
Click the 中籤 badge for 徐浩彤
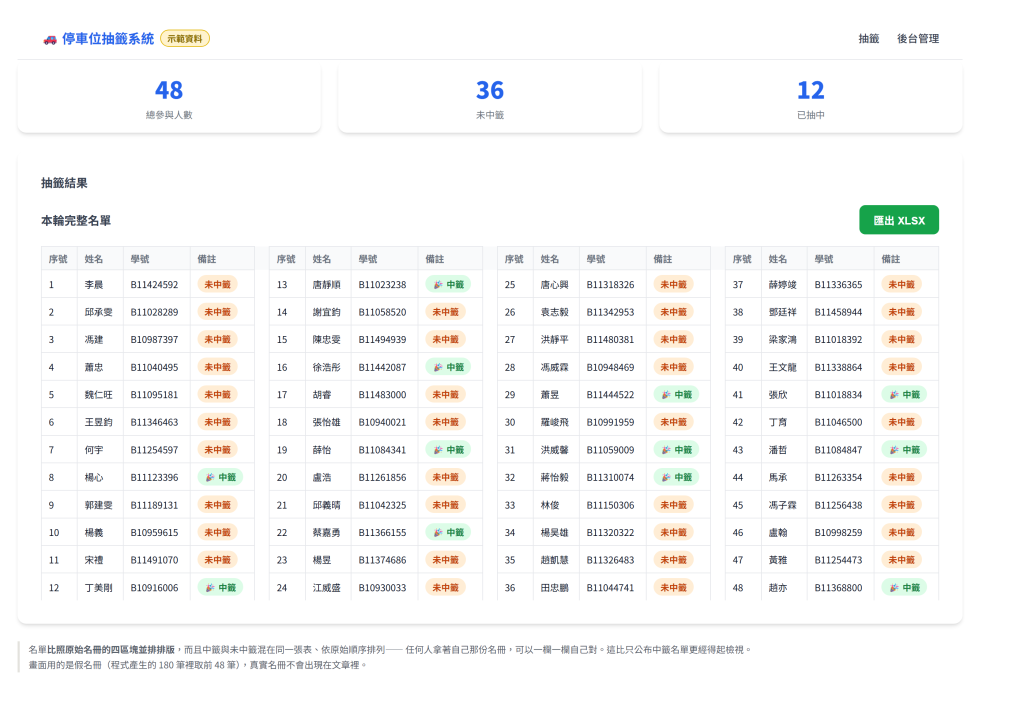click(448, 367)
